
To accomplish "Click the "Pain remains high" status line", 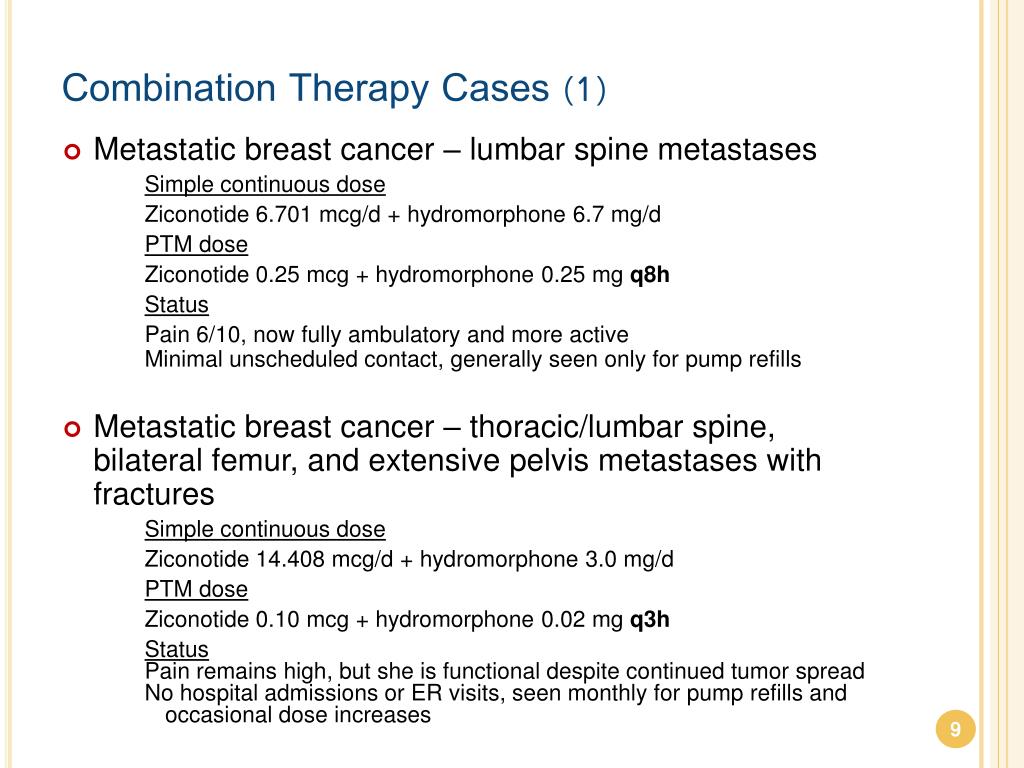I will [x=505, y=672].
